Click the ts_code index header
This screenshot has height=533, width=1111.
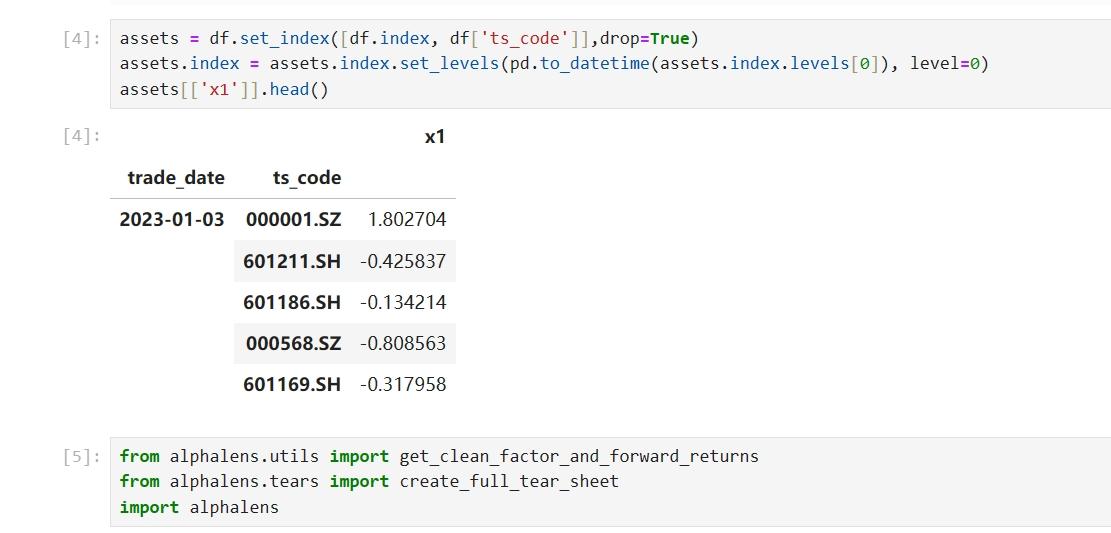coord(307,178)
